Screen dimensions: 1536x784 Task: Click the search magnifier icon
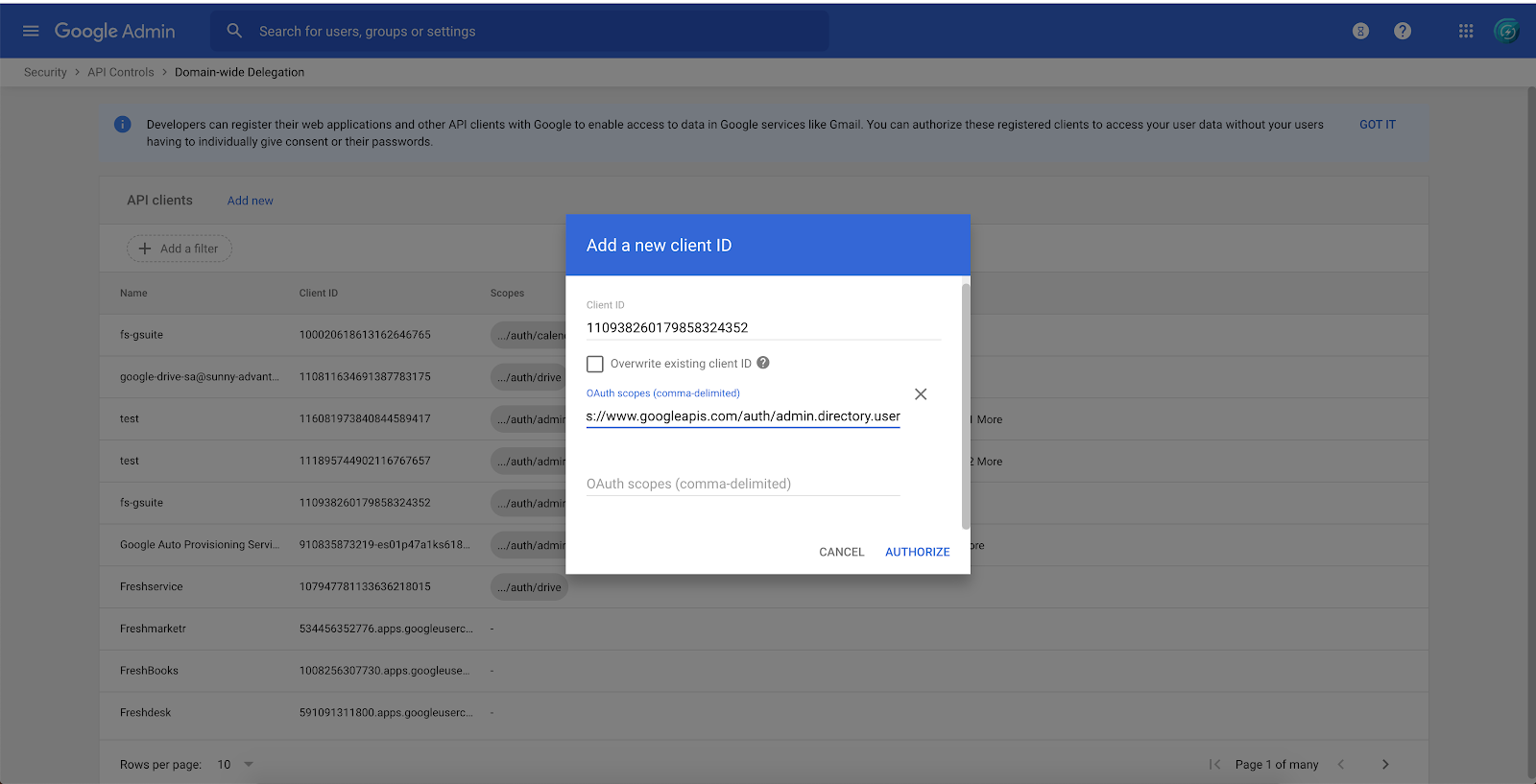pos(234,31)
